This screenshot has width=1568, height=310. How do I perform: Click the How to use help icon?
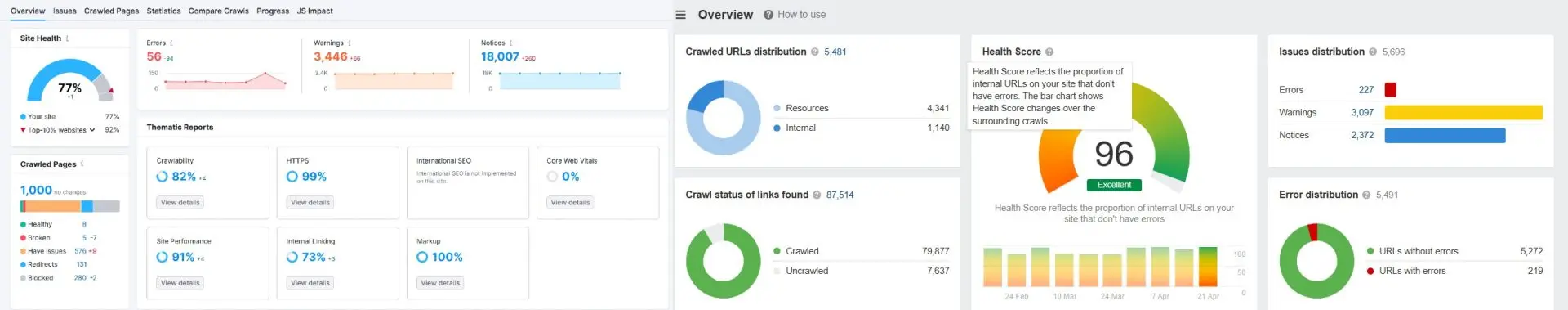pyautogui.click(x=768, y=15)
